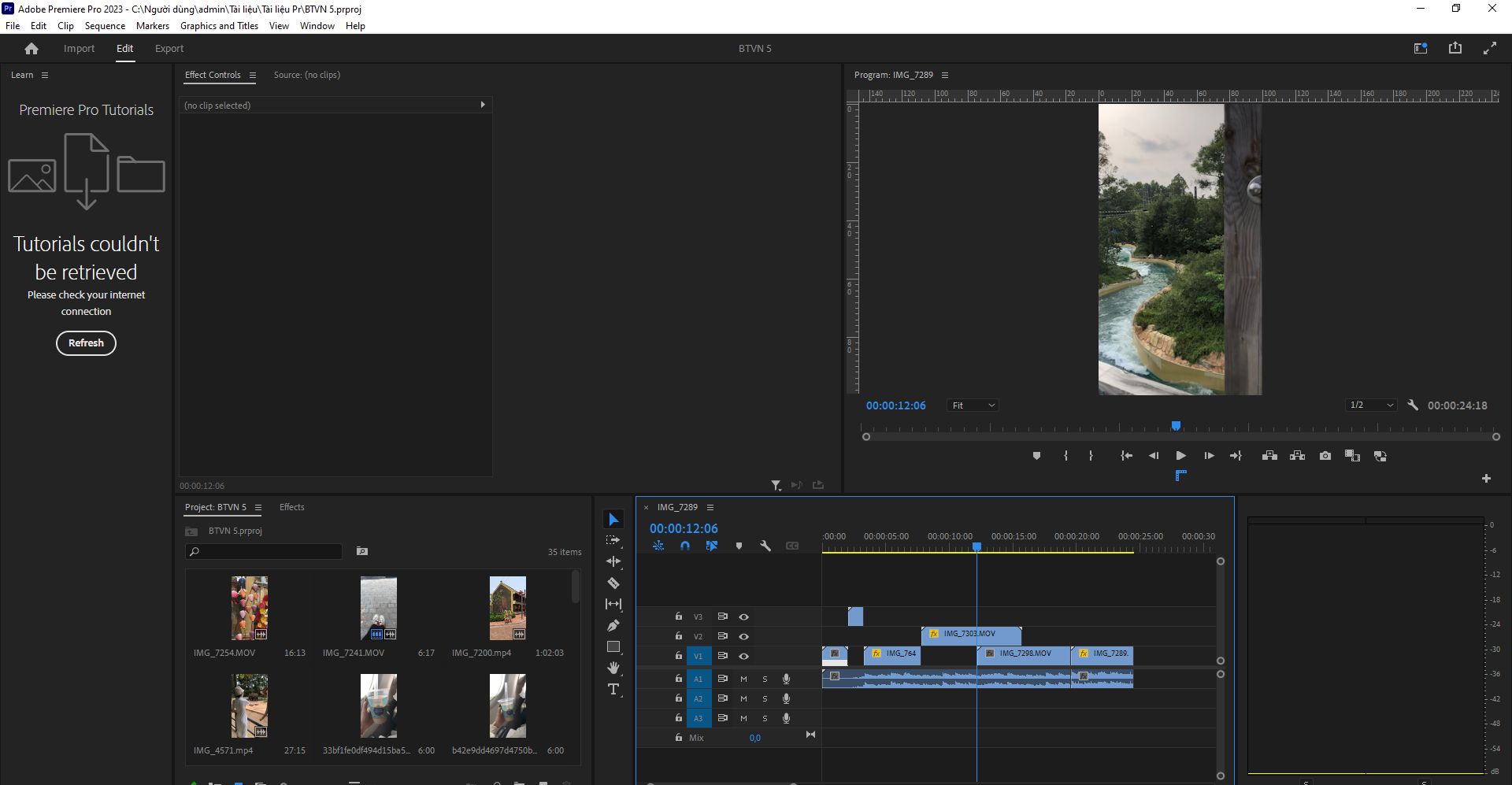Viewport: 1512px width, 785px height.
Task: Mute track A1
Action: coord(743,679)
